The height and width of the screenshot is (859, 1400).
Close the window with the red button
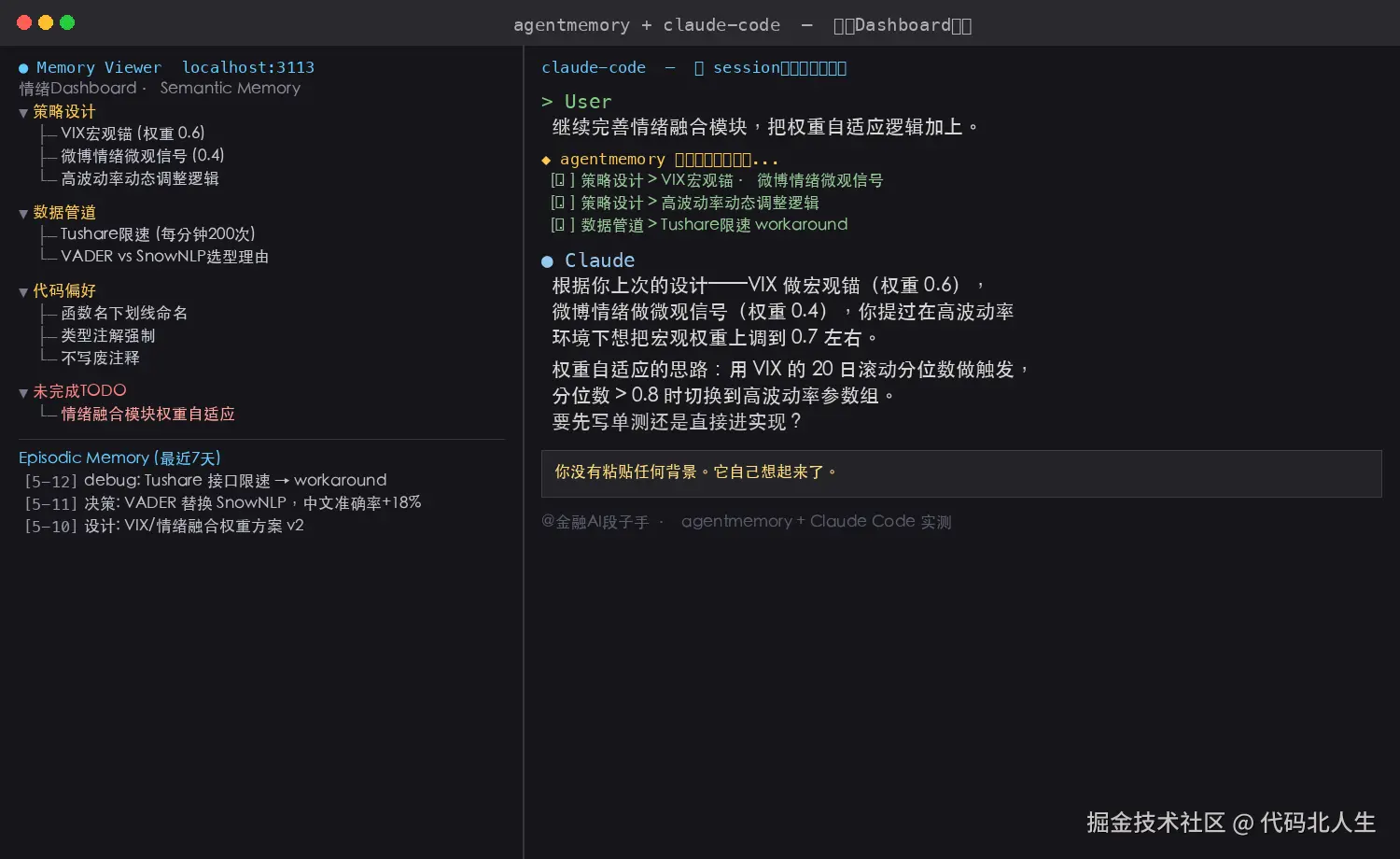[24, 22]
